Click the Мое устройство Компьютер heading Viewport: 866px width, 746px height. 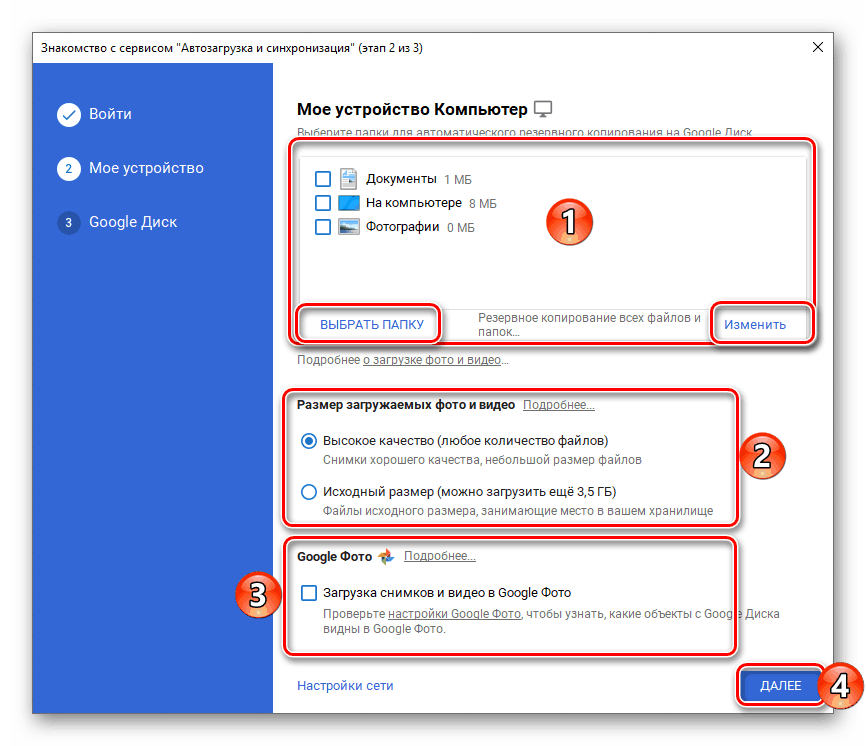tap(412, 109)
